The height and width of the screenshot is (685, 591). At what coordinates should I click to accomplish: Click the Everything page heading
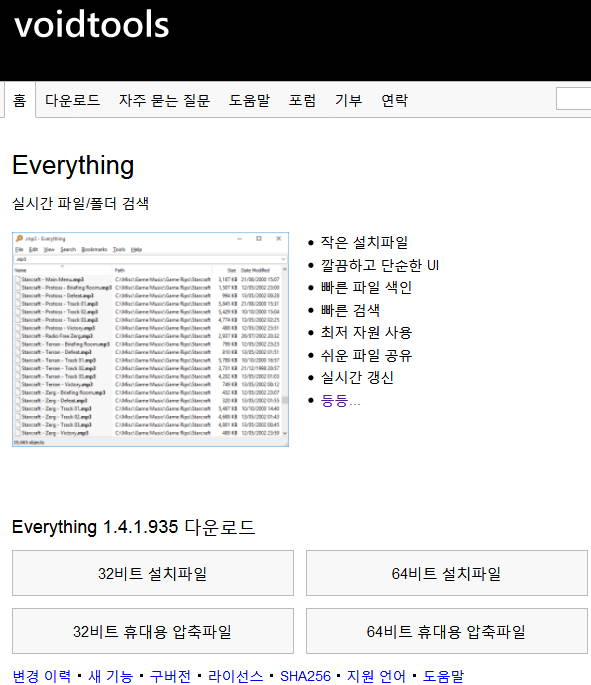point(73,166)
